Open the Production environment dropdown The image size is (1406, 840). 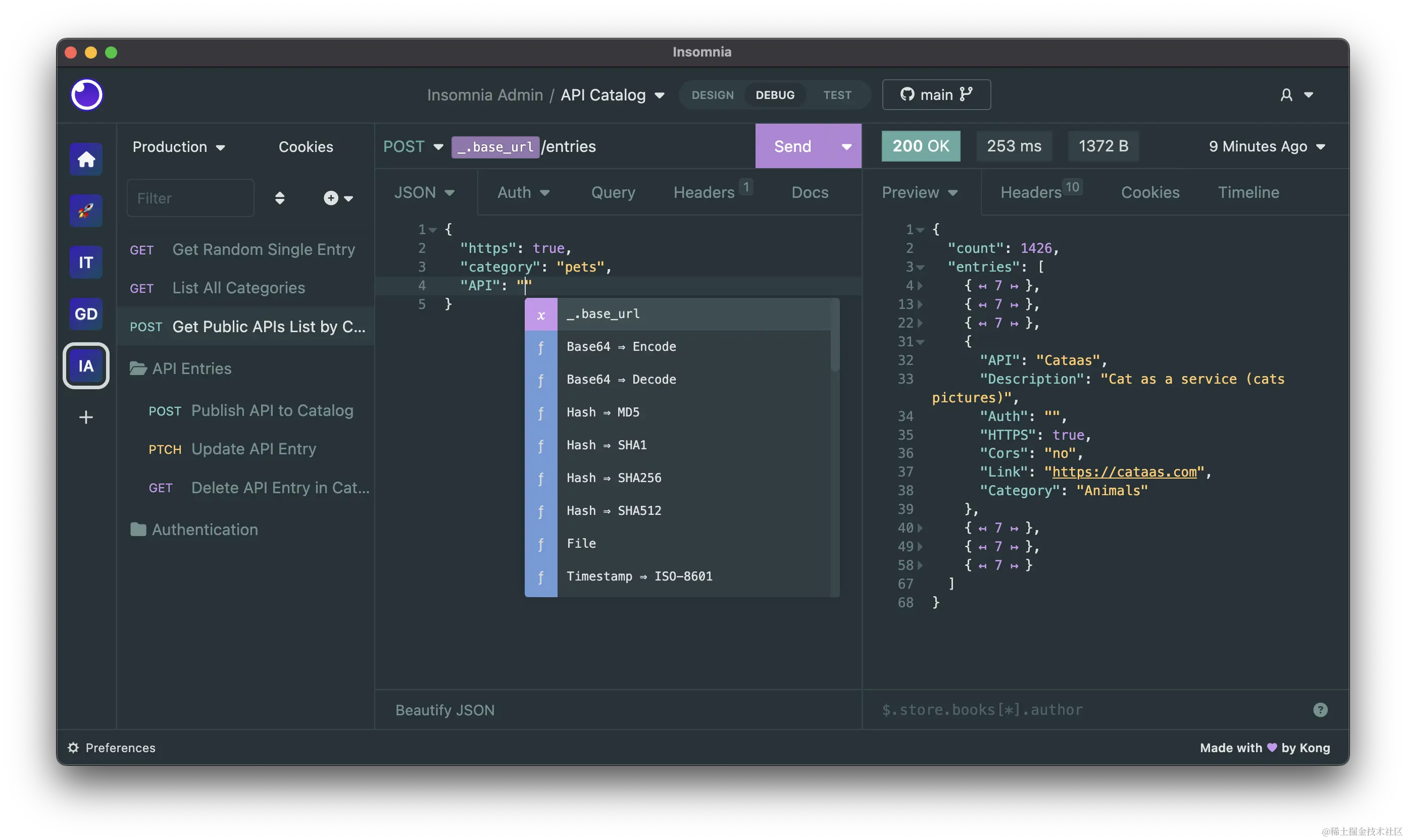[178, 147]
